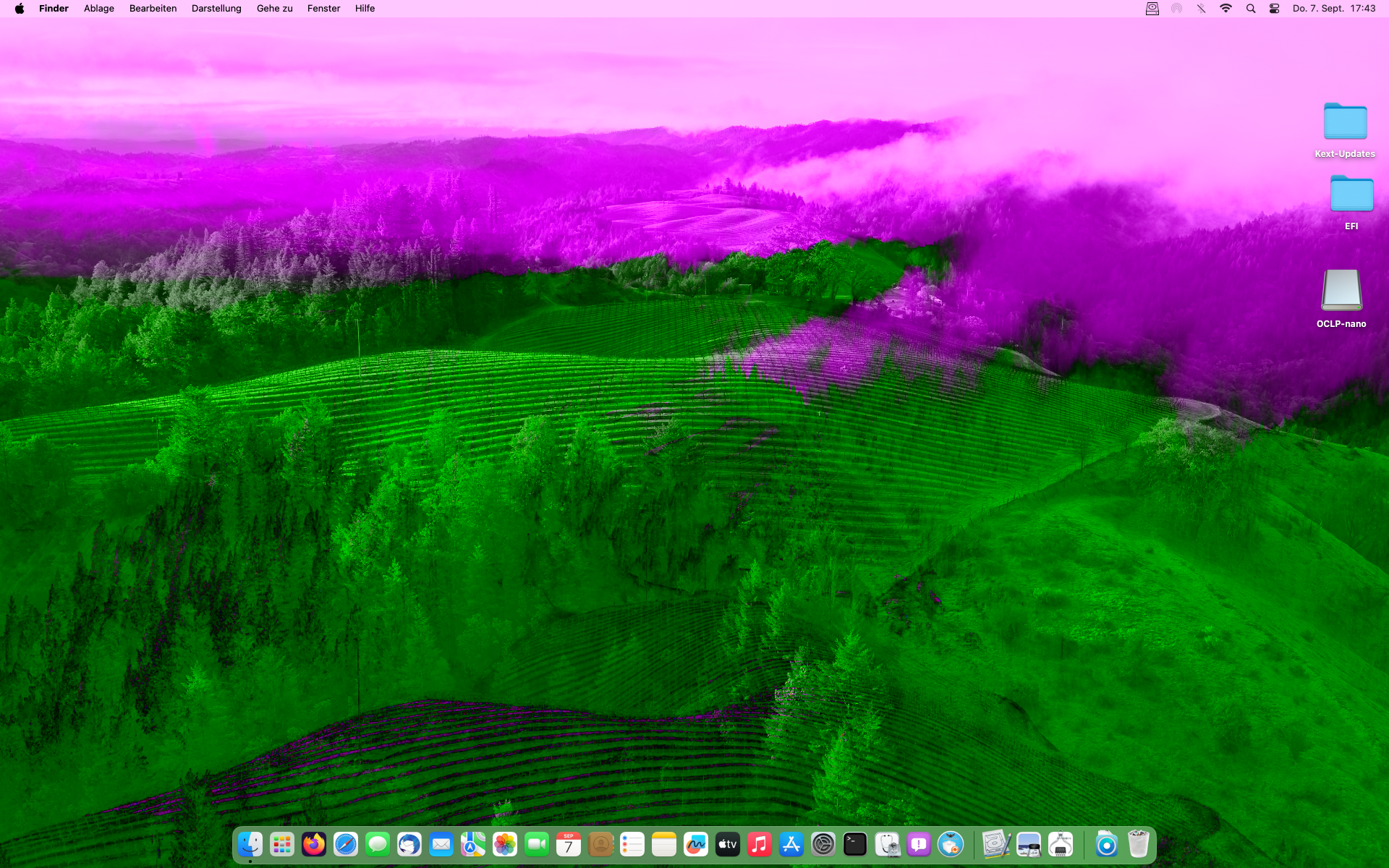Open the App Store icon
The height and width of the screenshot is (868, 1389).
coord(791,844)
